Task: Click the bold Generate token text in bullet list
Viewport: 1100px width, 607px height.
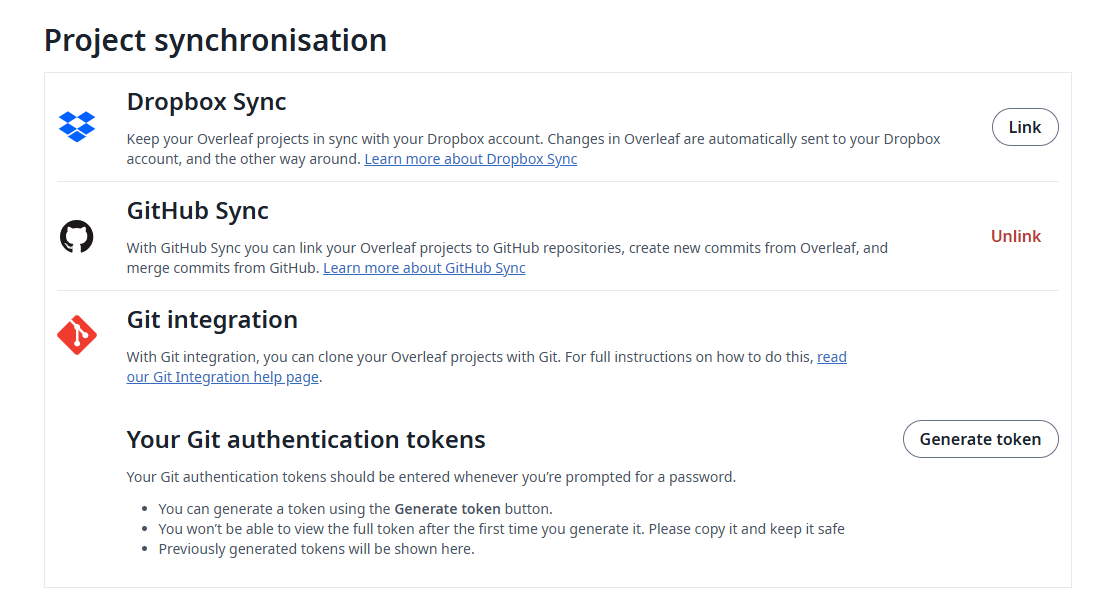Action: (448, 509)
